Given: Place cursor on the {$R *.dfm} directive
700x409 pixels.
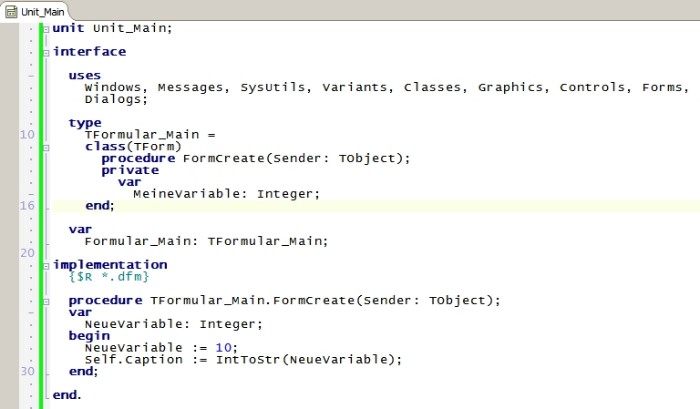Looking at the screenshot, I should tap(109, 276).
